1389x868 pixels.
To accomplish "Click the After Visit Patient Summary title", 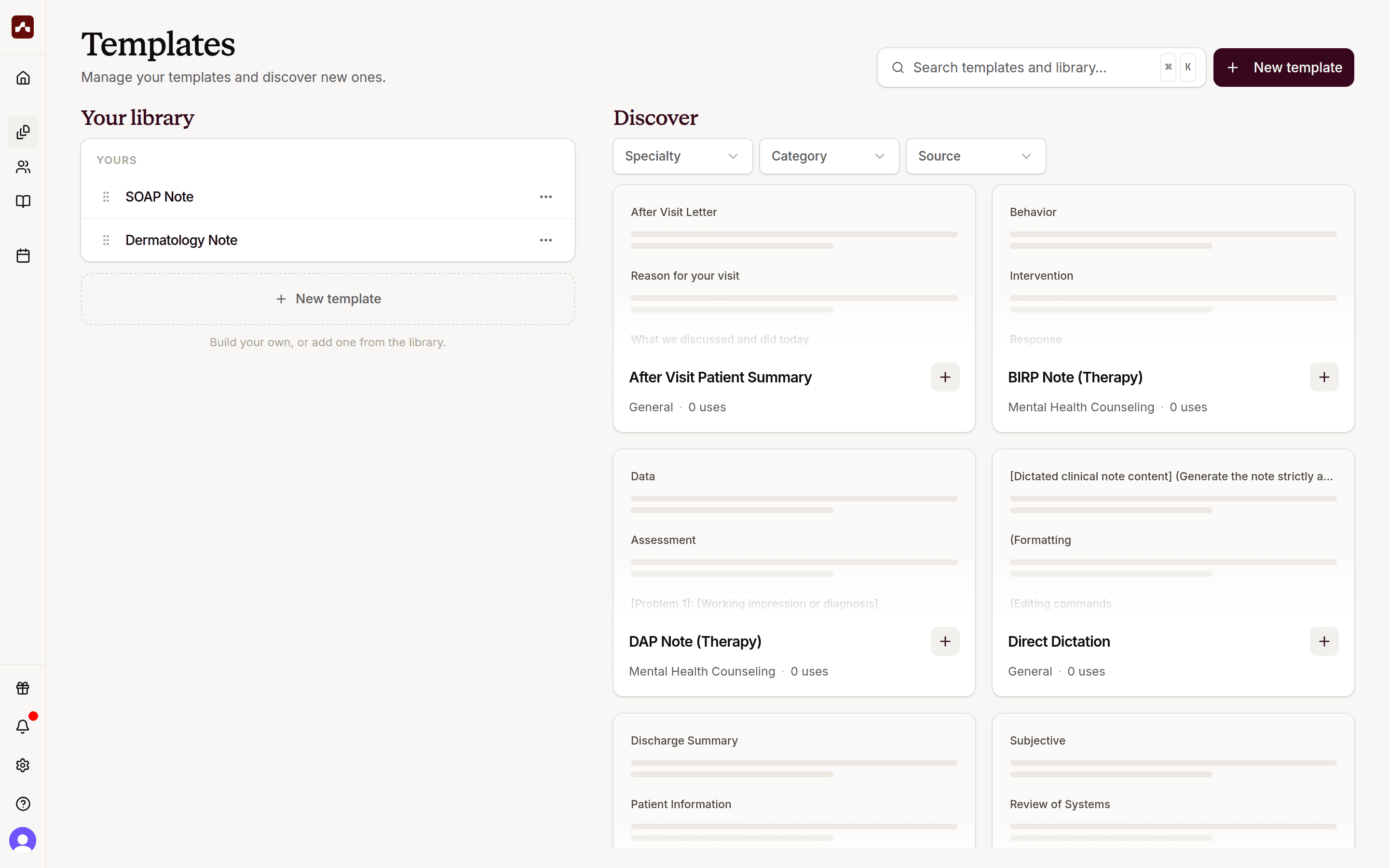I will point(721,377).
